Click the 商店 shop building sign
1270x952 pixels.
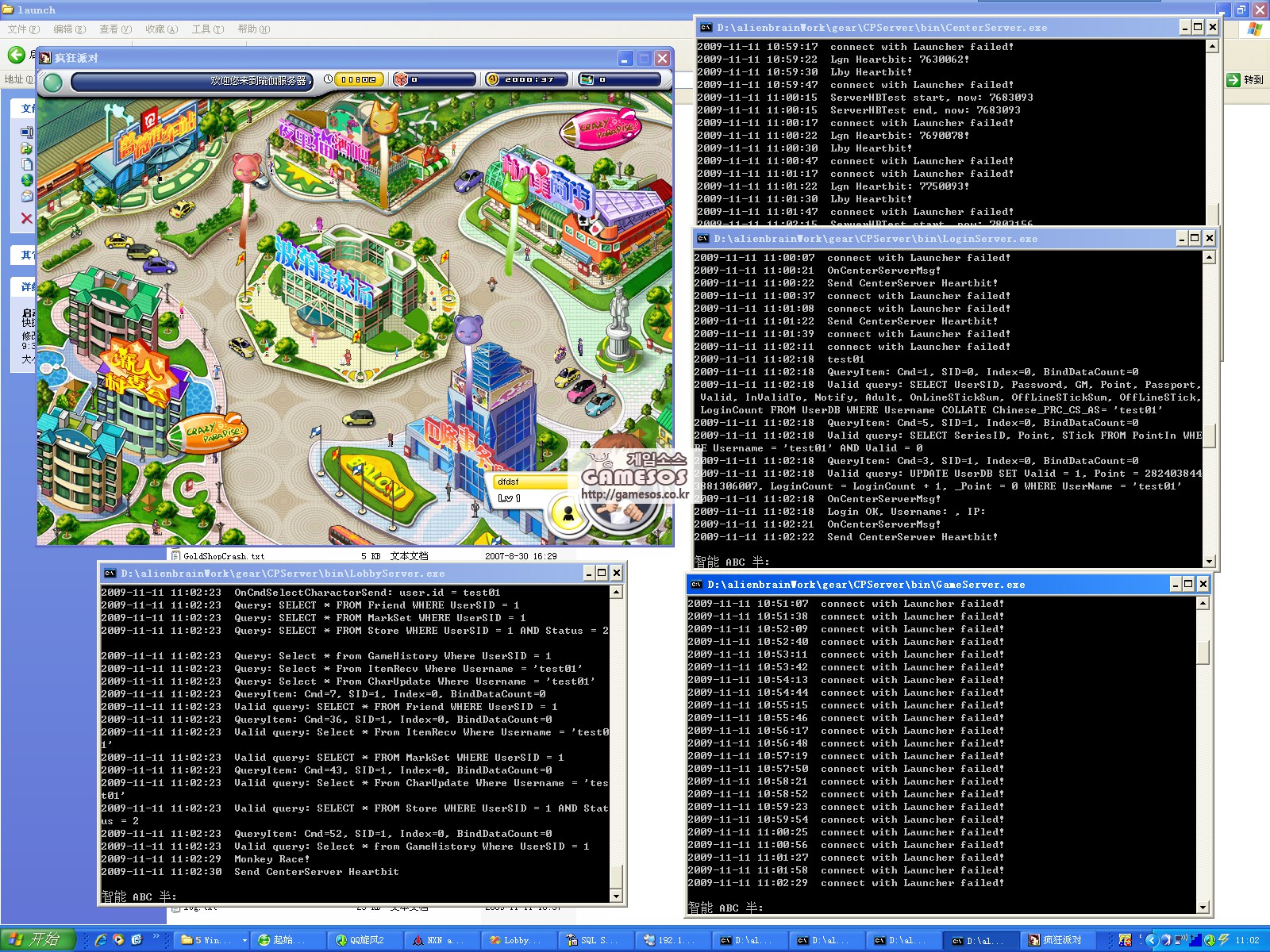548,181
